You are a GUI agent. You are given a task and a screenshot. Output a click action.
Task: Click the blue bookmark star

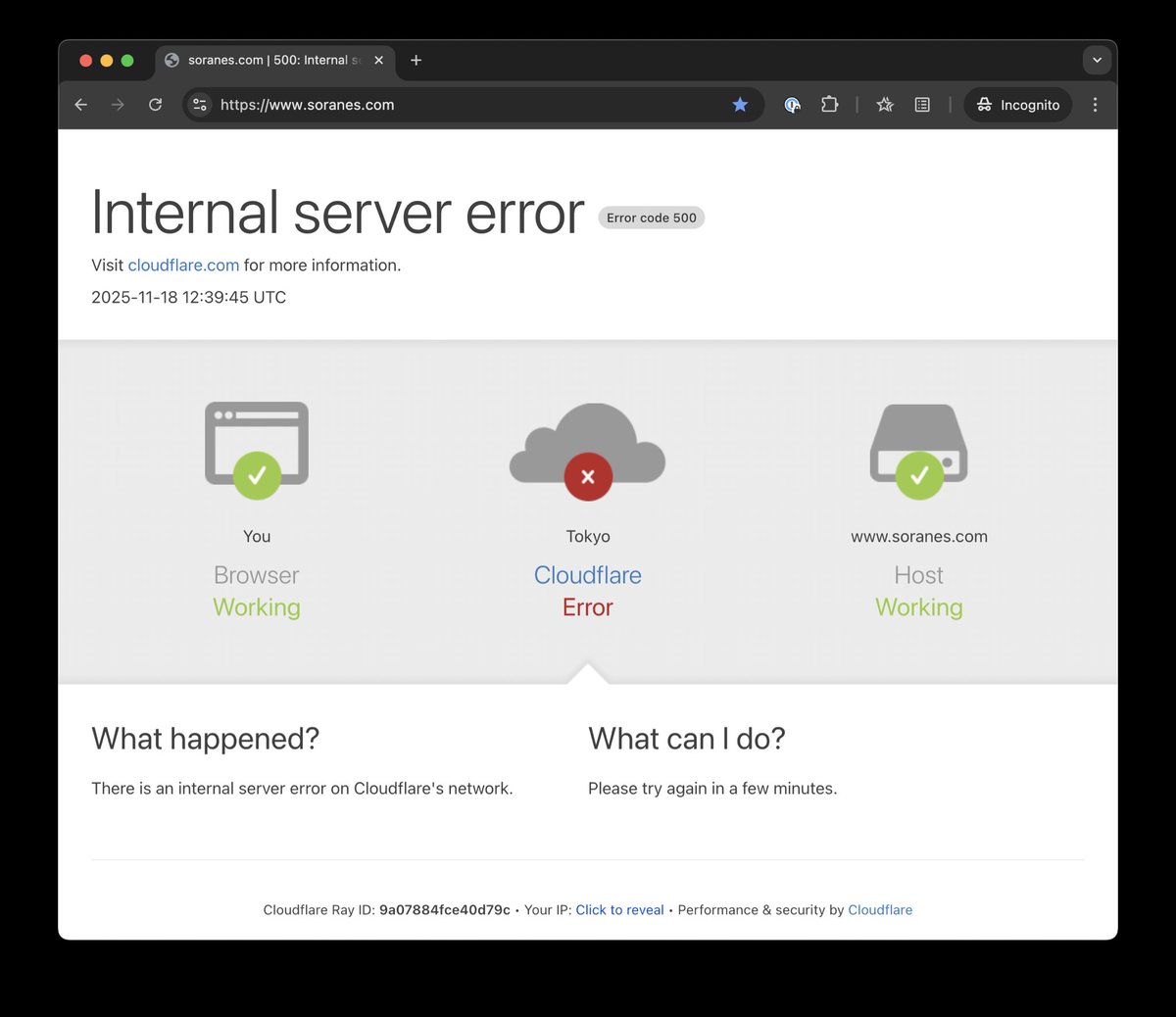[740, 105]
